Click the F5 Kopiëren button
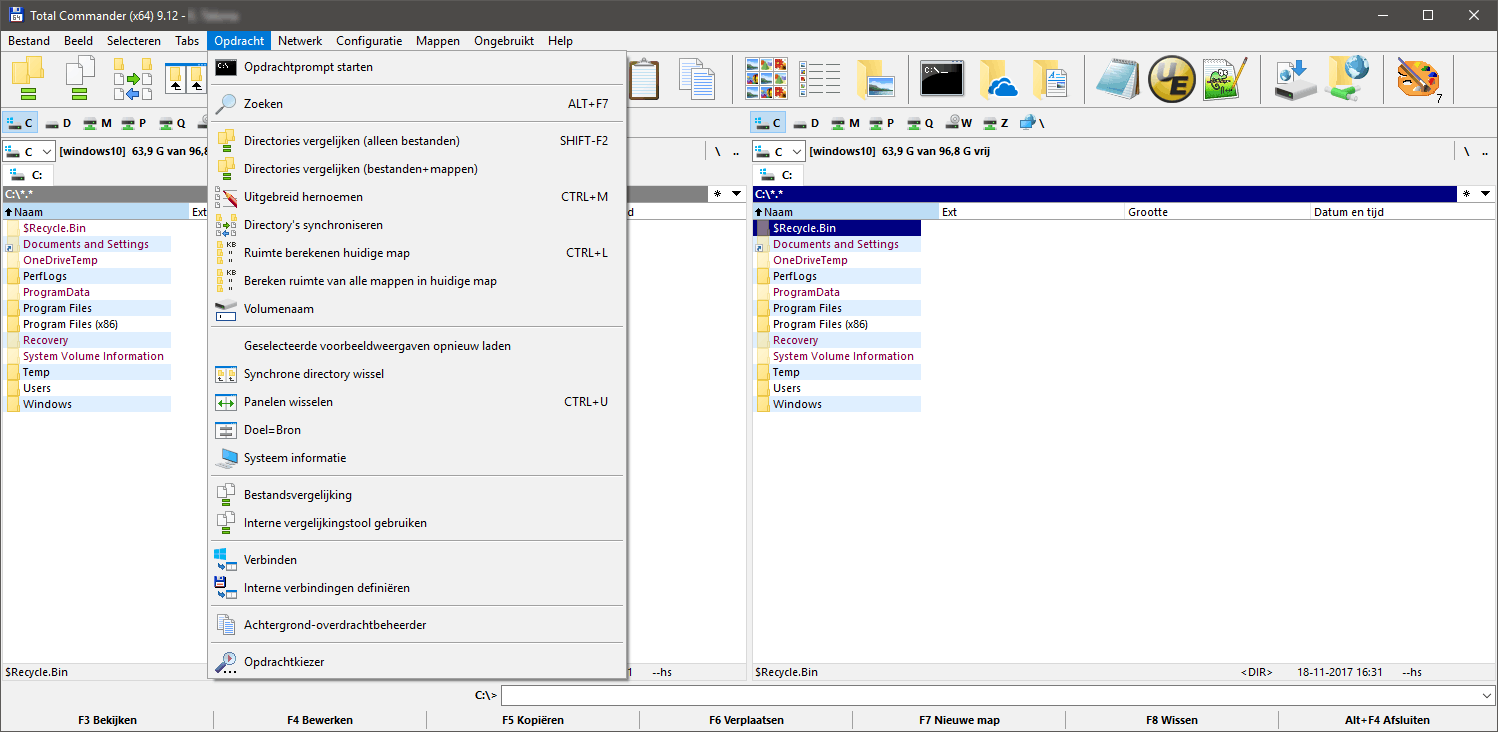 point(533,720)
